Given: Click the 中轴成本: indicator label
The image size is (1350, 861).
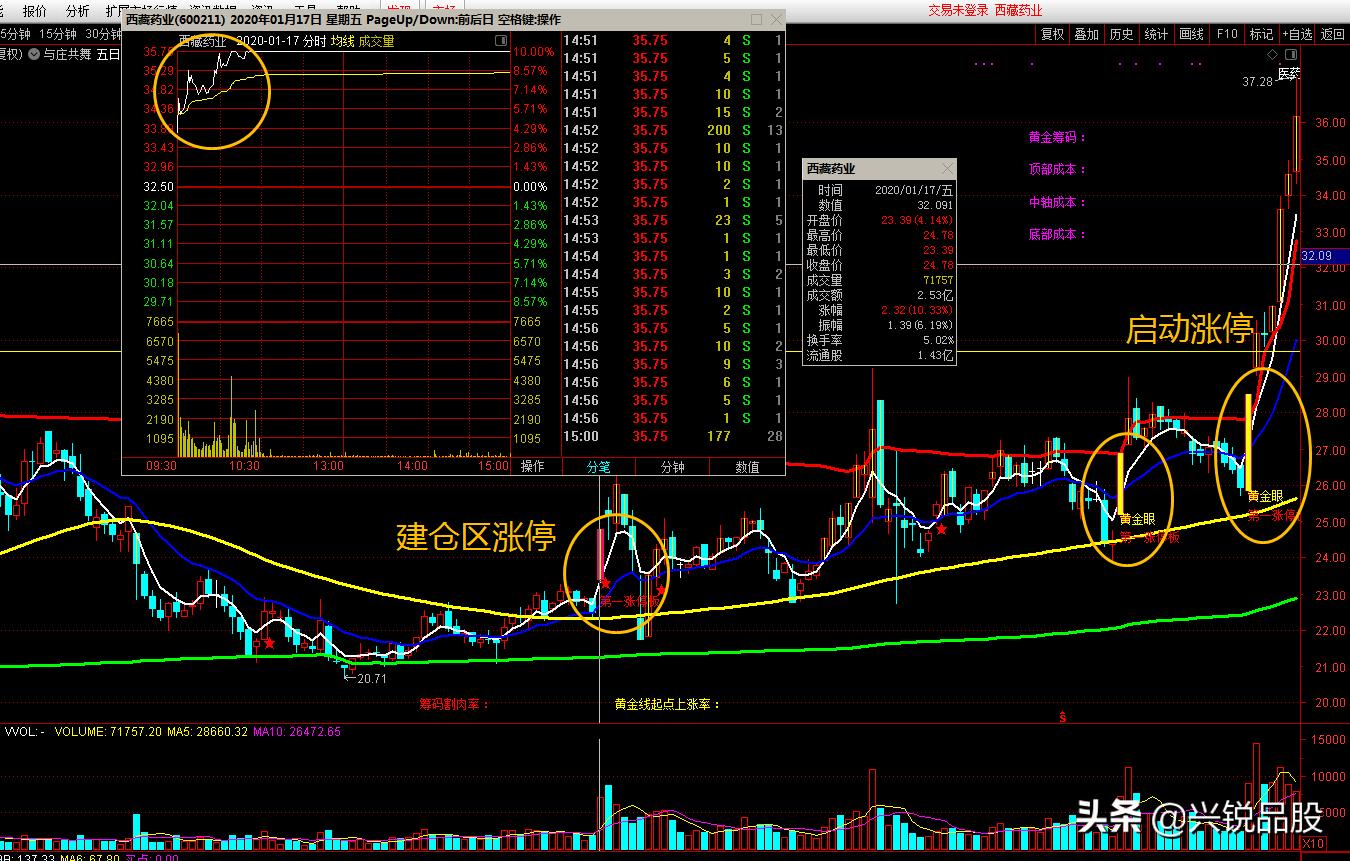Looking at the screenshot, I should click(x=1057, y=202).
